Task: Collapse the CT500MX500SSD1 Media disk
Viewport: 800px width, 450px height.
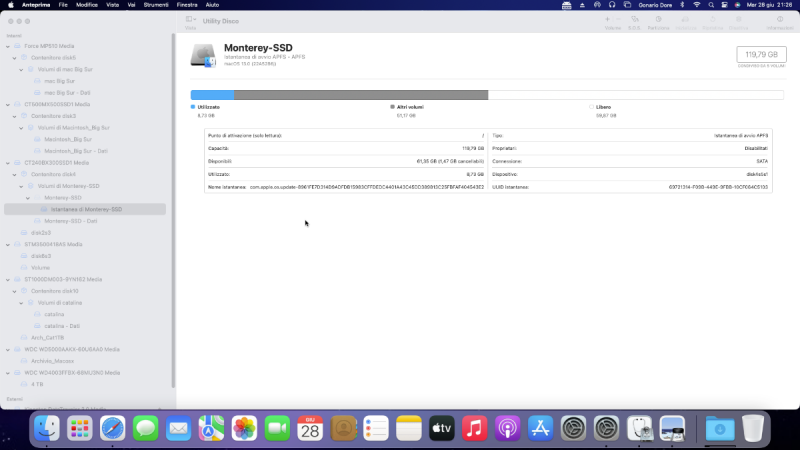Action: [8, 105]
